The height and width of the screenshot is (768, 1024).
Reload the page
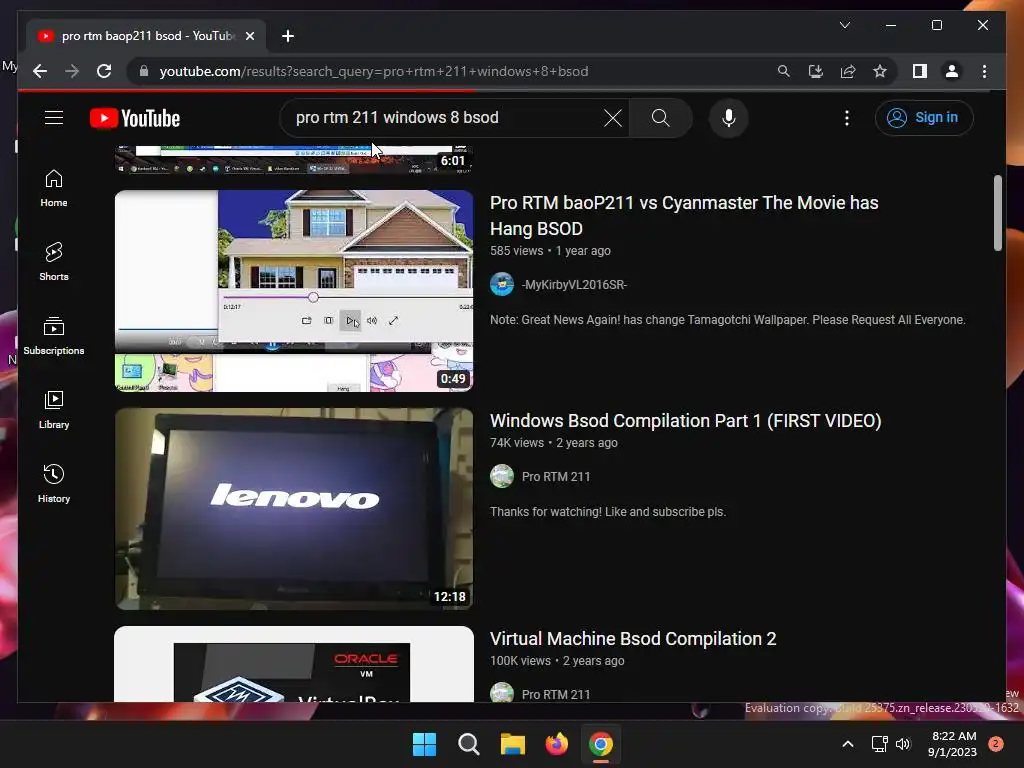point(104,71)
